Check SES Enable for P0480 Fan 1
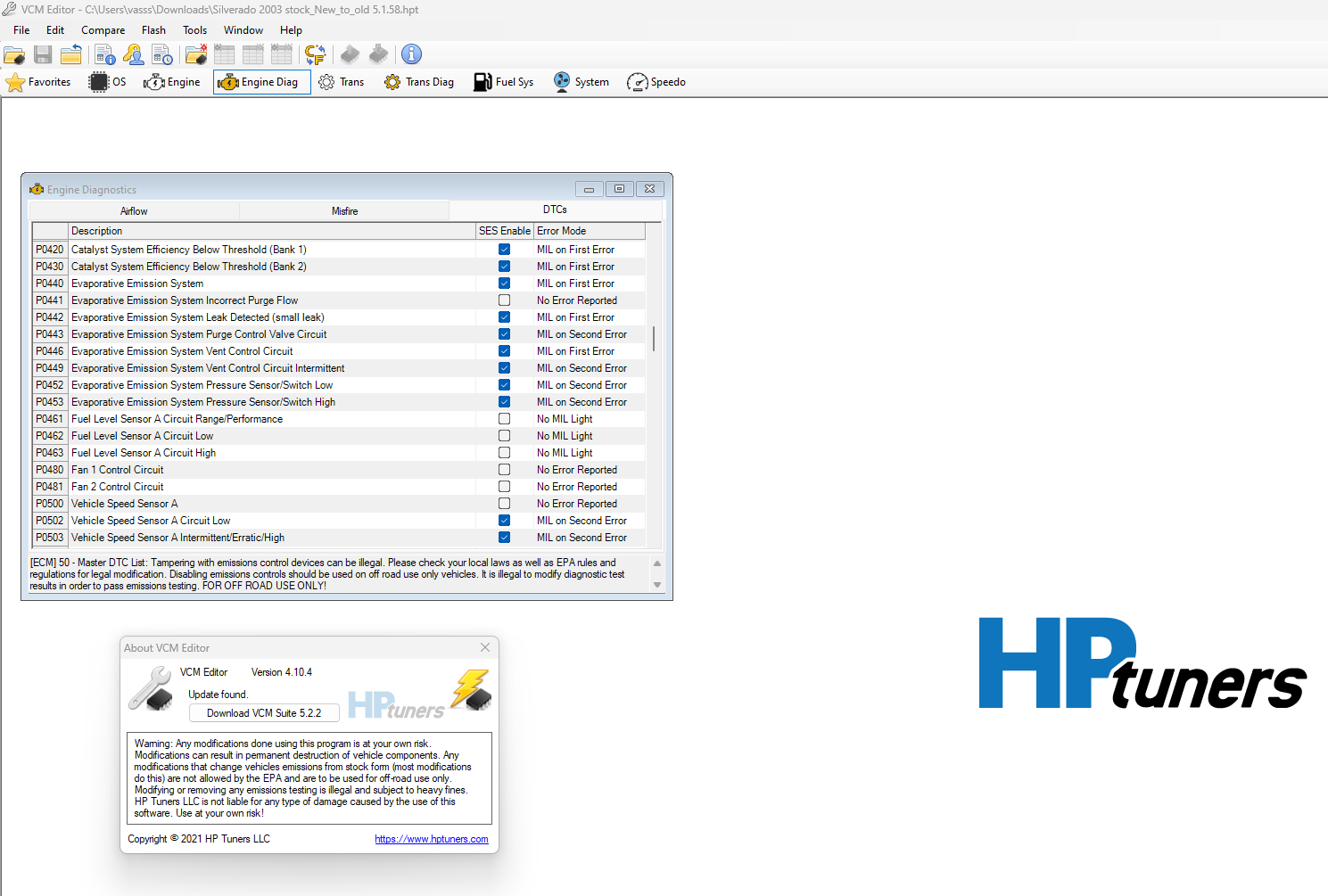The image size is (1328, 896). (504, 470)
